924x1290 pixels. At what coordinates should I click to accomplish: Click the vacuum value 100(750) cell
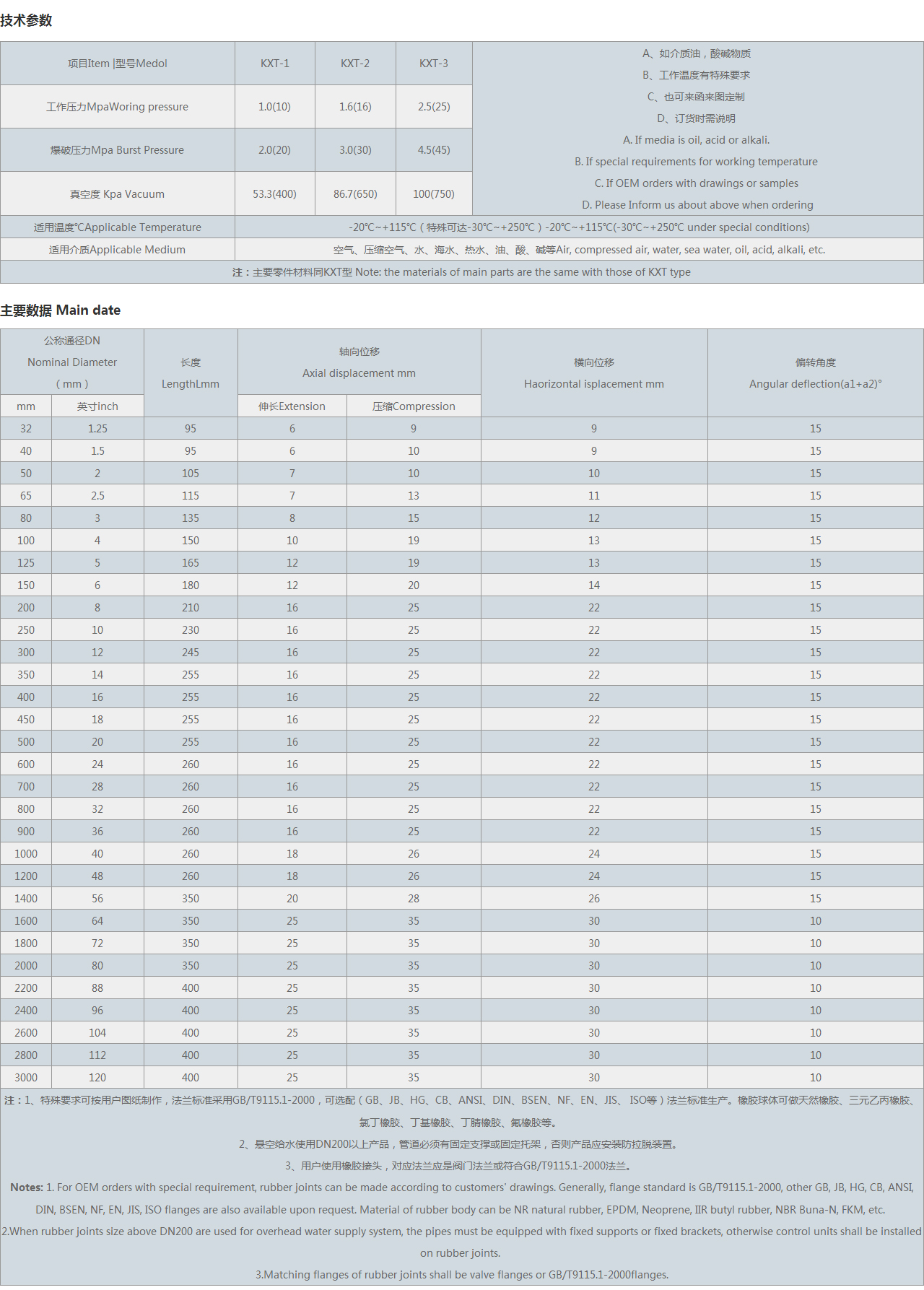[x=434, y=194]
